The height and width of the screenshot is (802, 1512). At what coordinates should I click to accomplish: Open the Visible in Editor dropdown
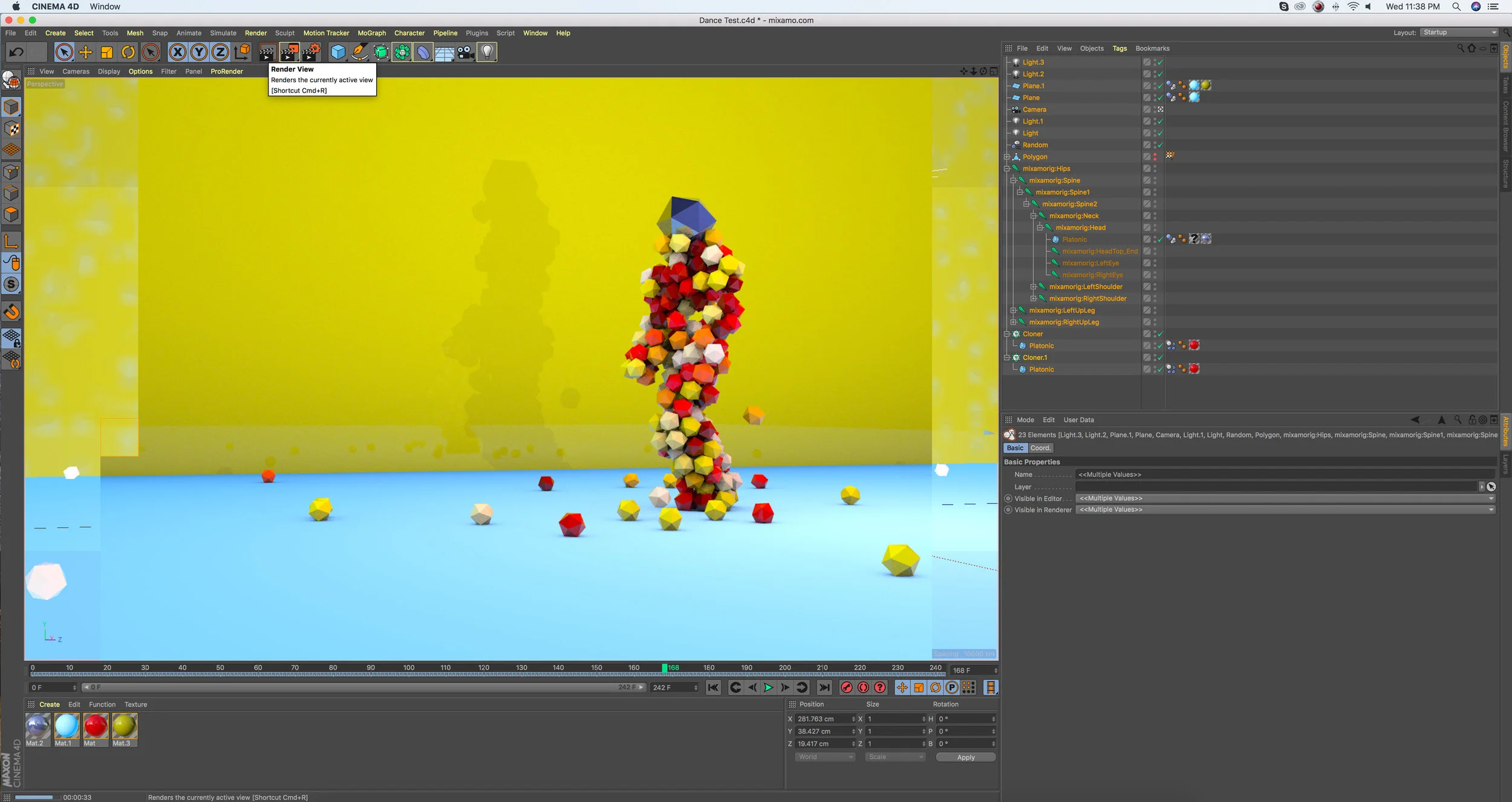[1285, 498]
